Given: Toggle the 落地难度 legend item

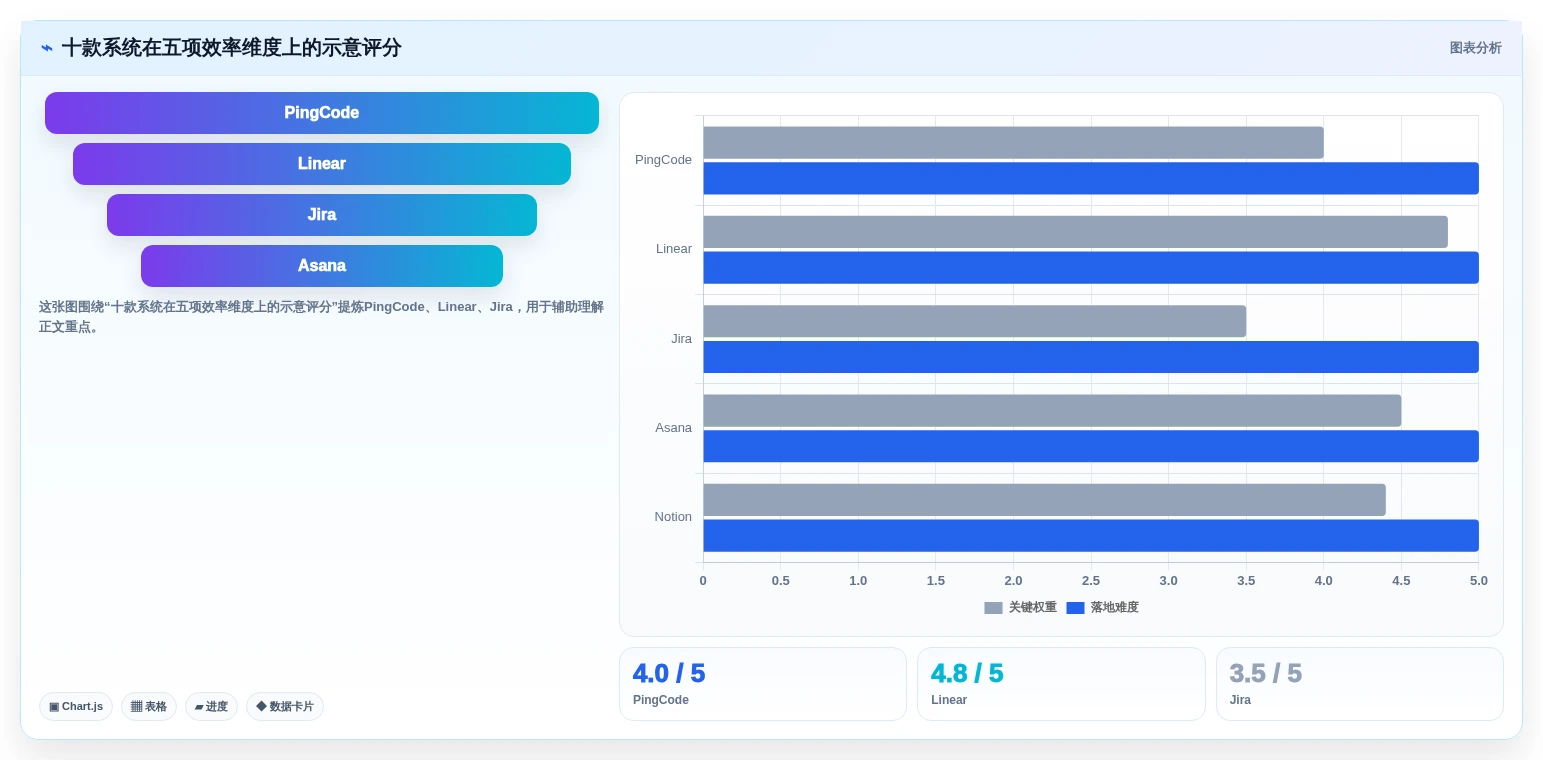Looking at the screenshot, I should pyautogui.click(x=1103, y=607).
